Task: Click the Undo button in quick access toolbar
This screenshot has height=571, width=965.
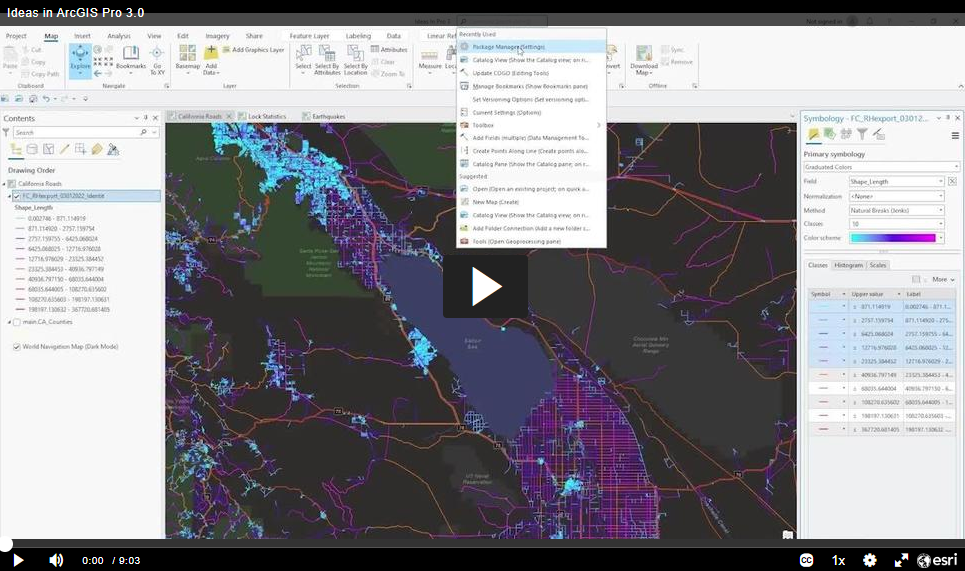Action: (46, 98)
